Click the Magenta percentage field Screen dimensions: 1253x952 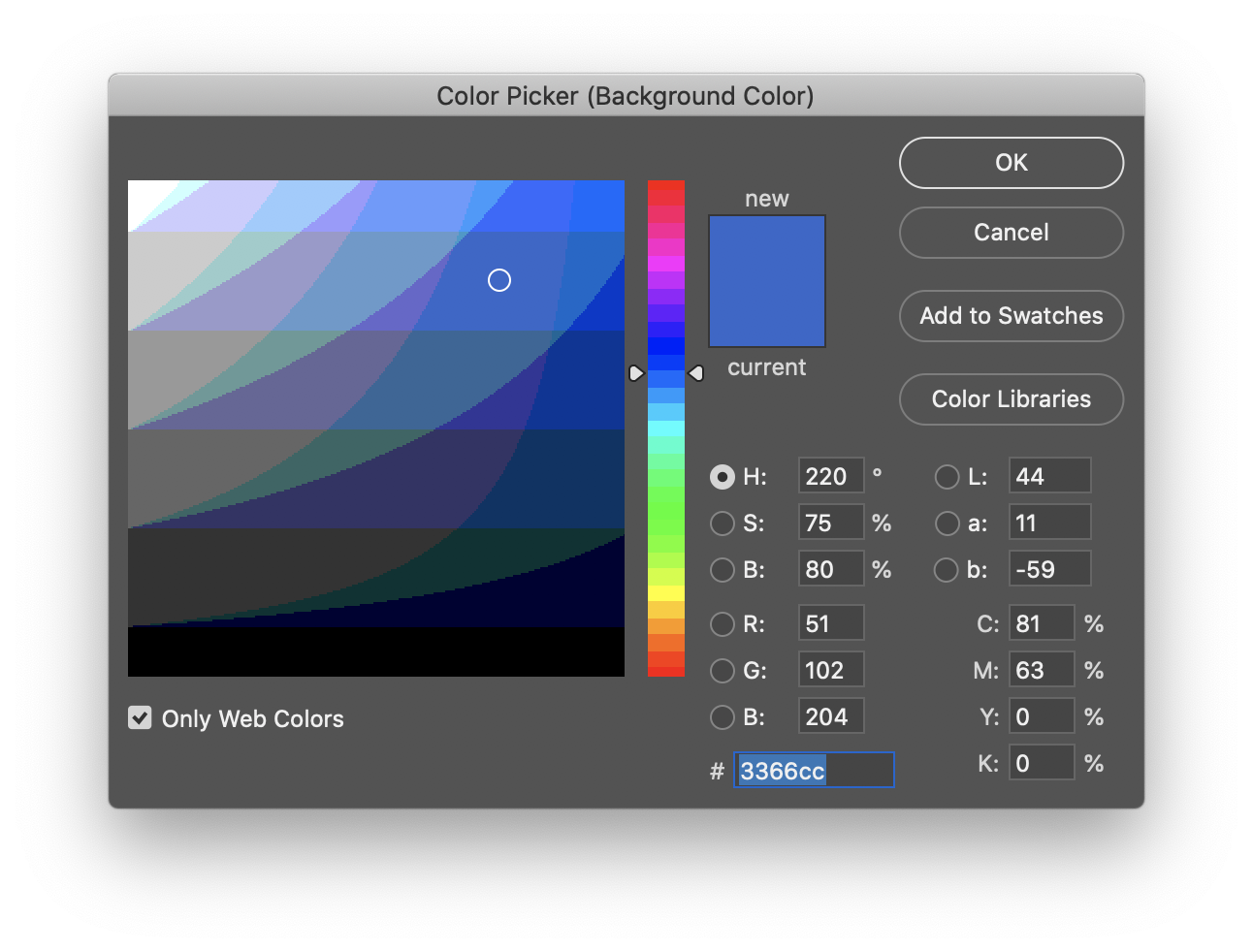coord(1041,671)
